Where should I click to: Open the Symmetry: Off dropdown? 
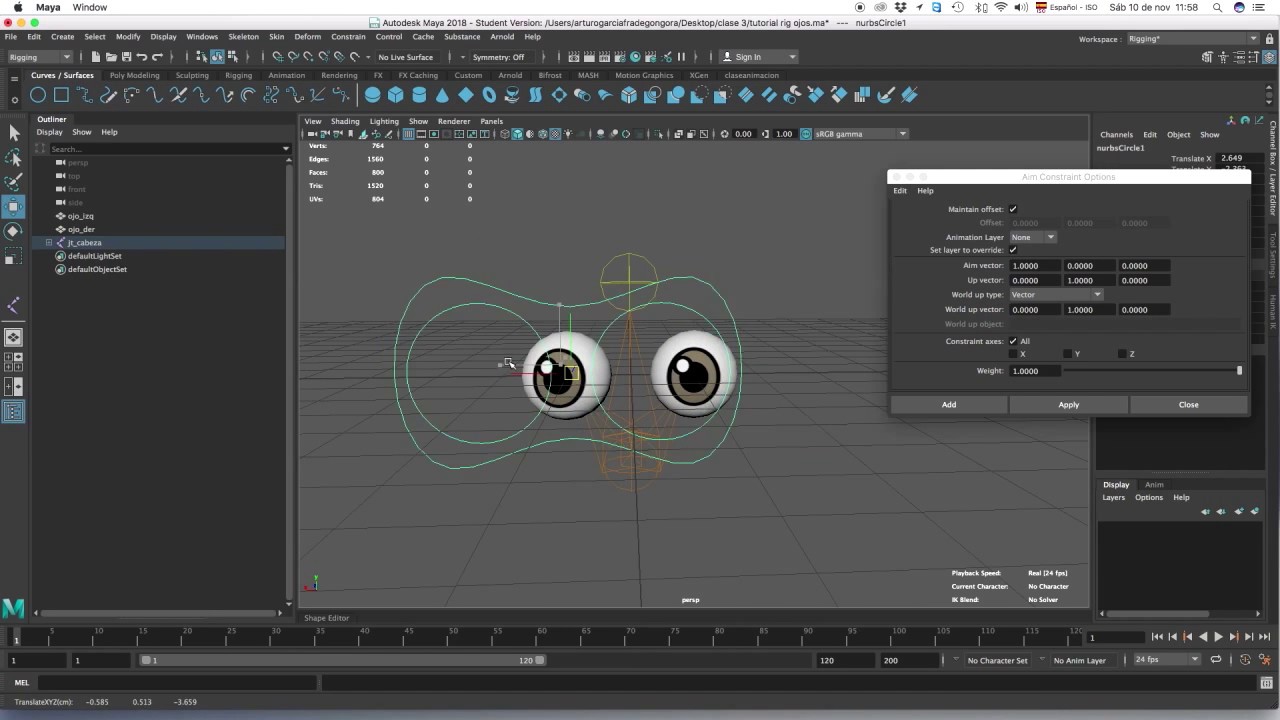click(504, 57)
